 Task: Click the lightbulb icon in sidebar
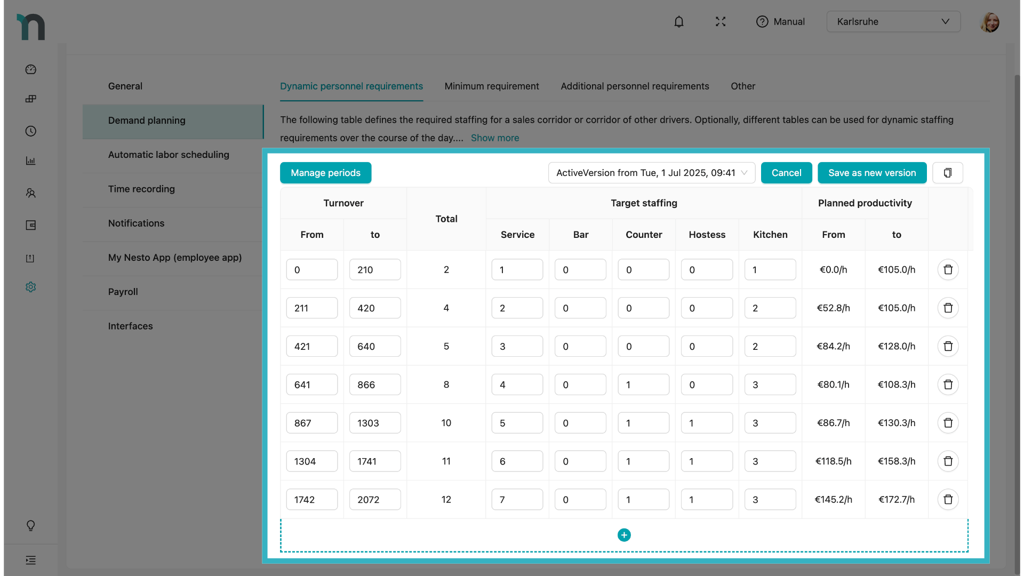[30, 526]
